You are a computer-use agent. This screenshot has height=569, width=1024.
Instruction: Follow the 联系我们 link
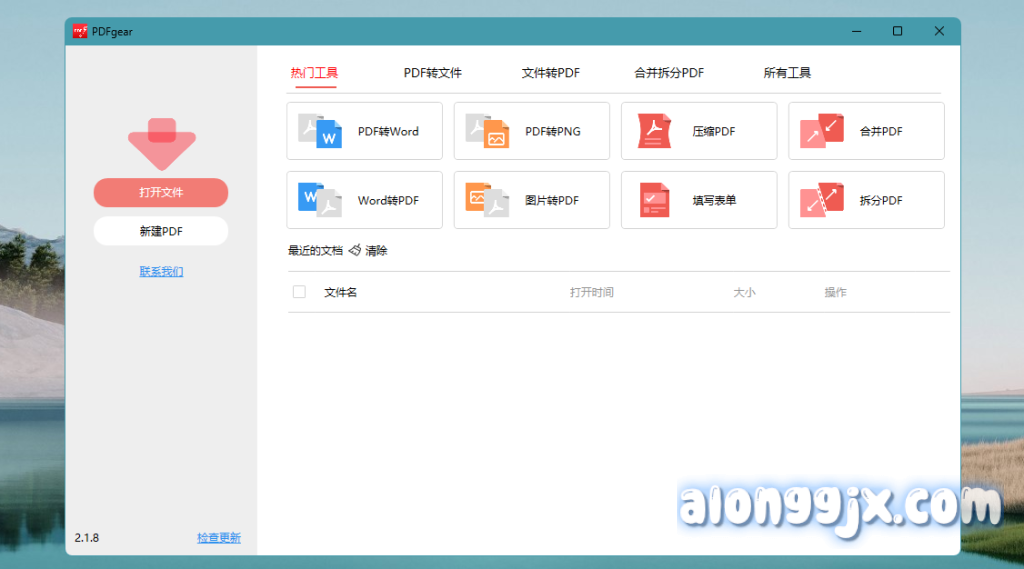coord(161,271)
